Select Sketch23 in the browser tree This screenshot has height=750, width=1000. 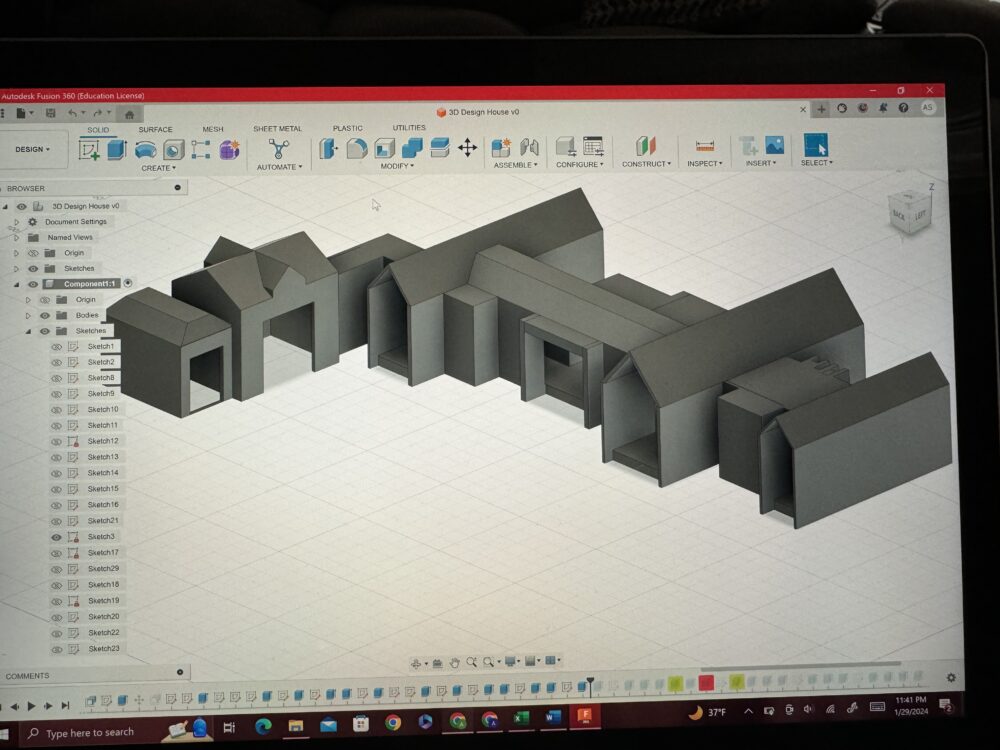coord(103,649)
